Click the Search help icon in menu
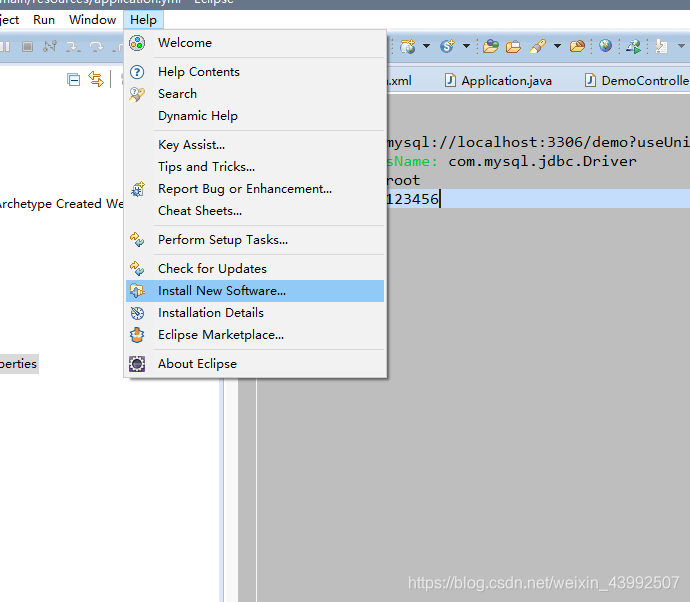This screenshot has height=602, width=690. (137, 94)
